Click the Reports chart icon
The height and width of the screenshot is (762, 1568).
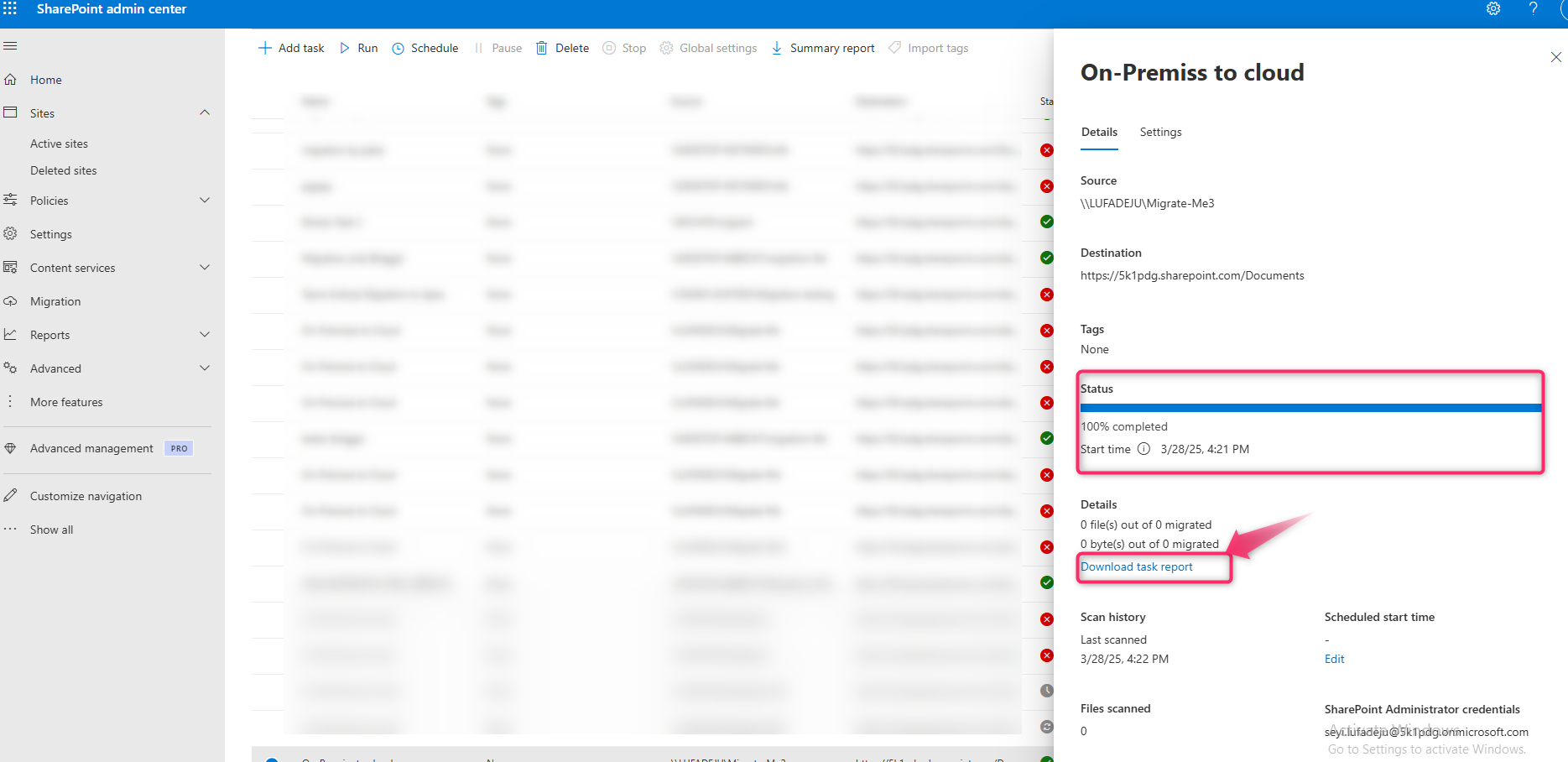click(10, 334)
